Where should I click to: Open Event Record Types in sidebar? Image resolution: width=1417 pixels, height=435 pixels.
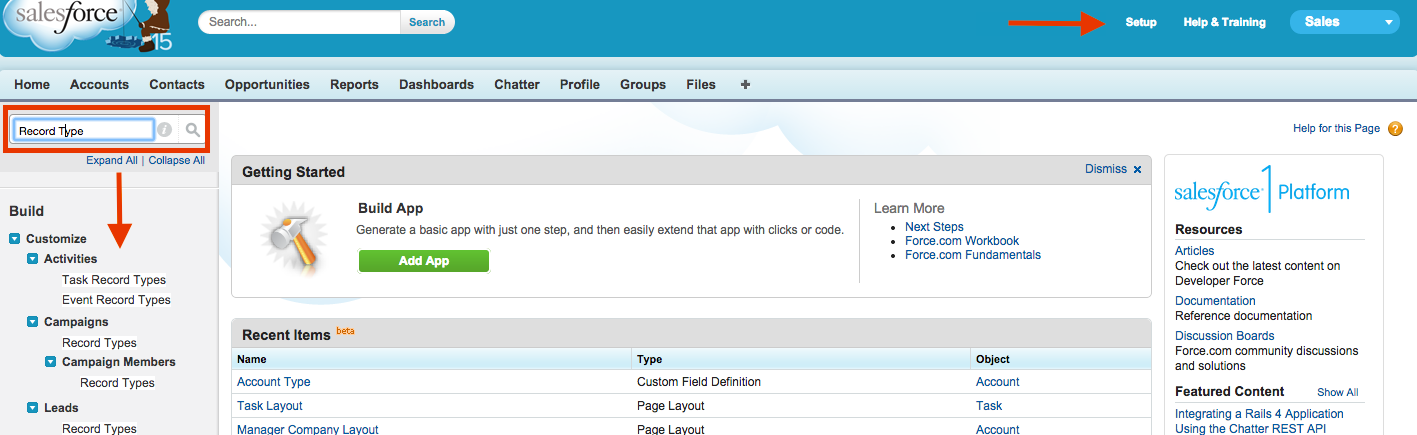click(x=116, y=300)
